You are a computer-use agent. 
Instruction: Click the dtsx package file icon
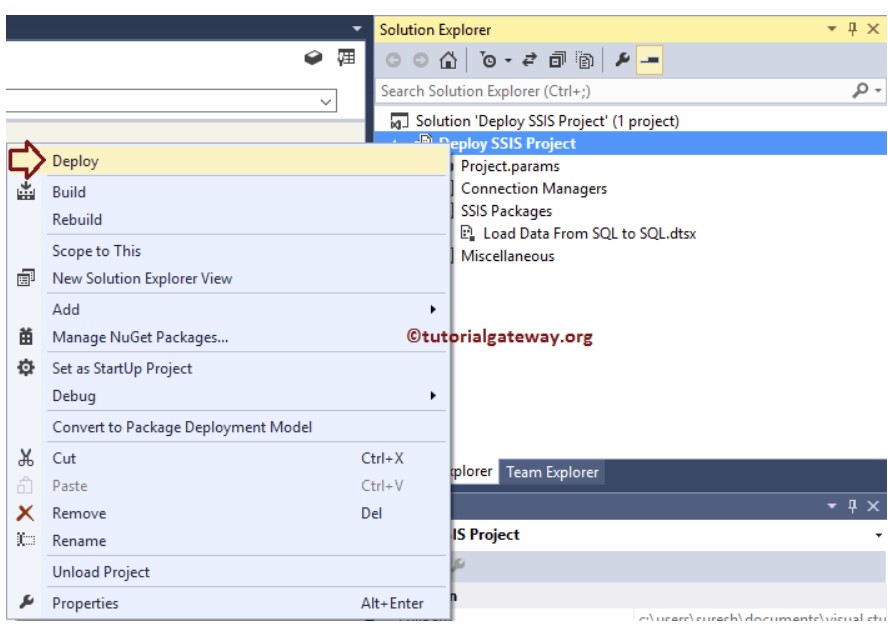(x=467, y=233)
